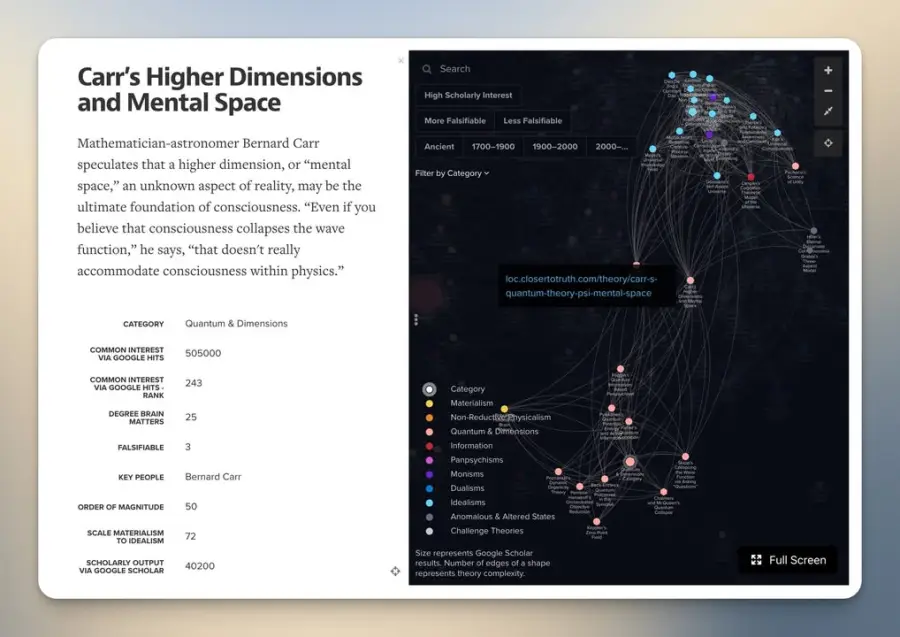Click the Monisms purple legend swatch
Screen dimensions: 900x637
tap(429, 475)
